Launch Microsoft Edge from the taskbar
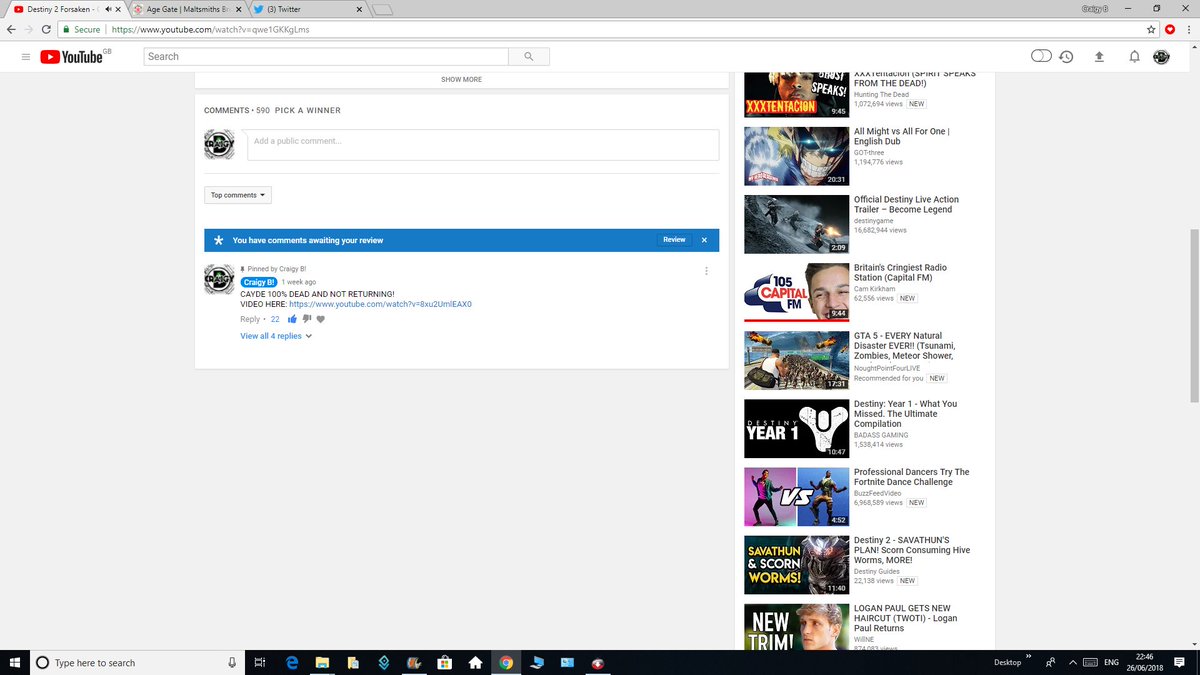 (x=292, y=662)
